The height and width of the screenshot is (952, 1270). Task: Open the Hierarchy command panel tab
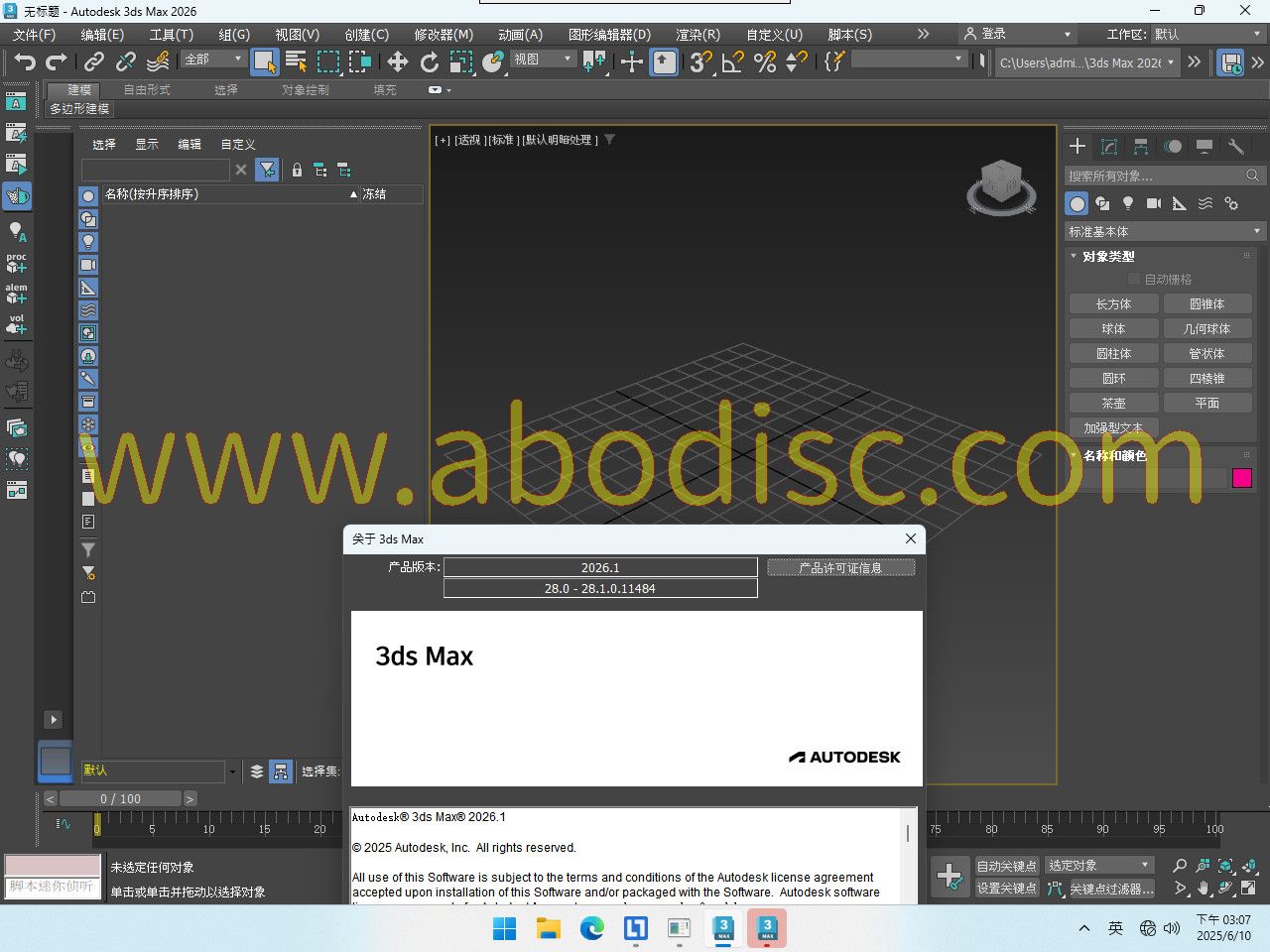[1141, 147]
